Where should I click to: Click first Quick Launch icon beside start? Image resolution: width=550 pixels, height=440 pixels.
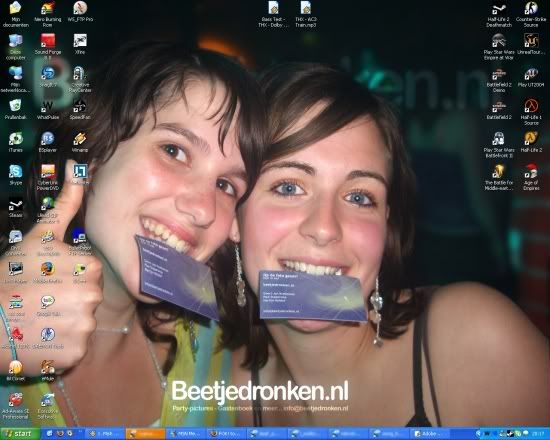49,434
